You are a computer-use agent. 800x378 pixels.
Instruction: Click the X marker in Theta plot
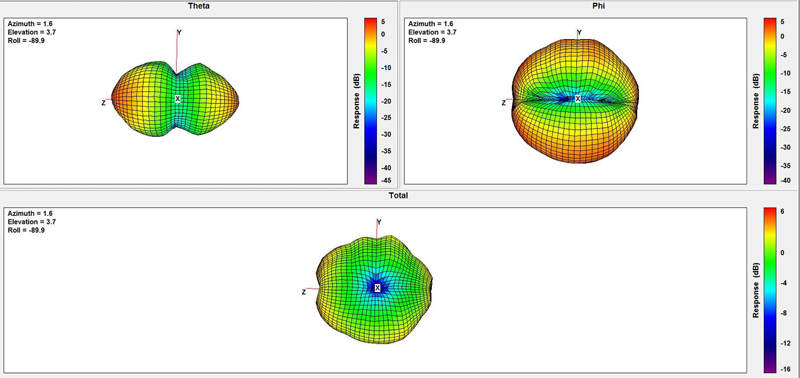178,98
